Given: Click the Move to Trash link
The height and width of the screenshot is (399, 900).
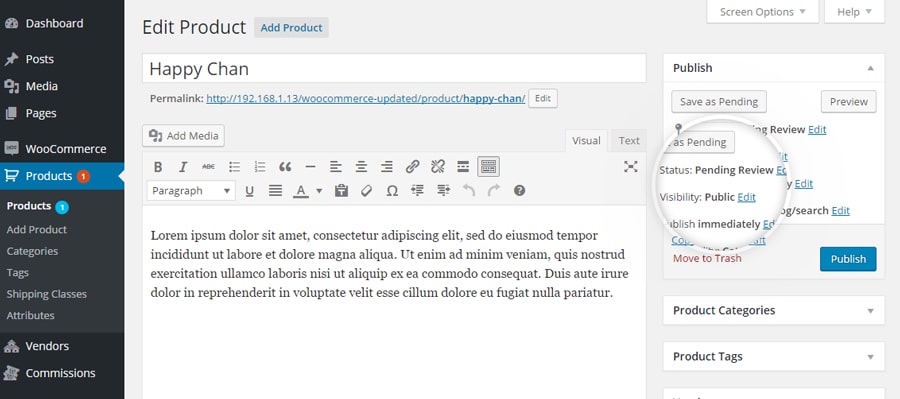Looking at the screenshot, I should point(707,258).
